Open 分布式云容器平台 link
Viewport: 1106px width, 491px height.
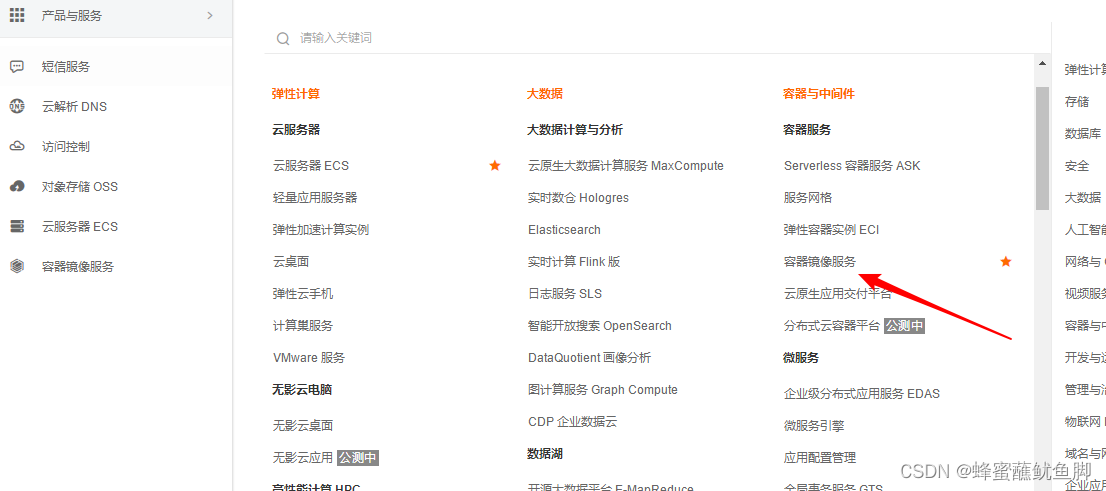click(832, 326)
